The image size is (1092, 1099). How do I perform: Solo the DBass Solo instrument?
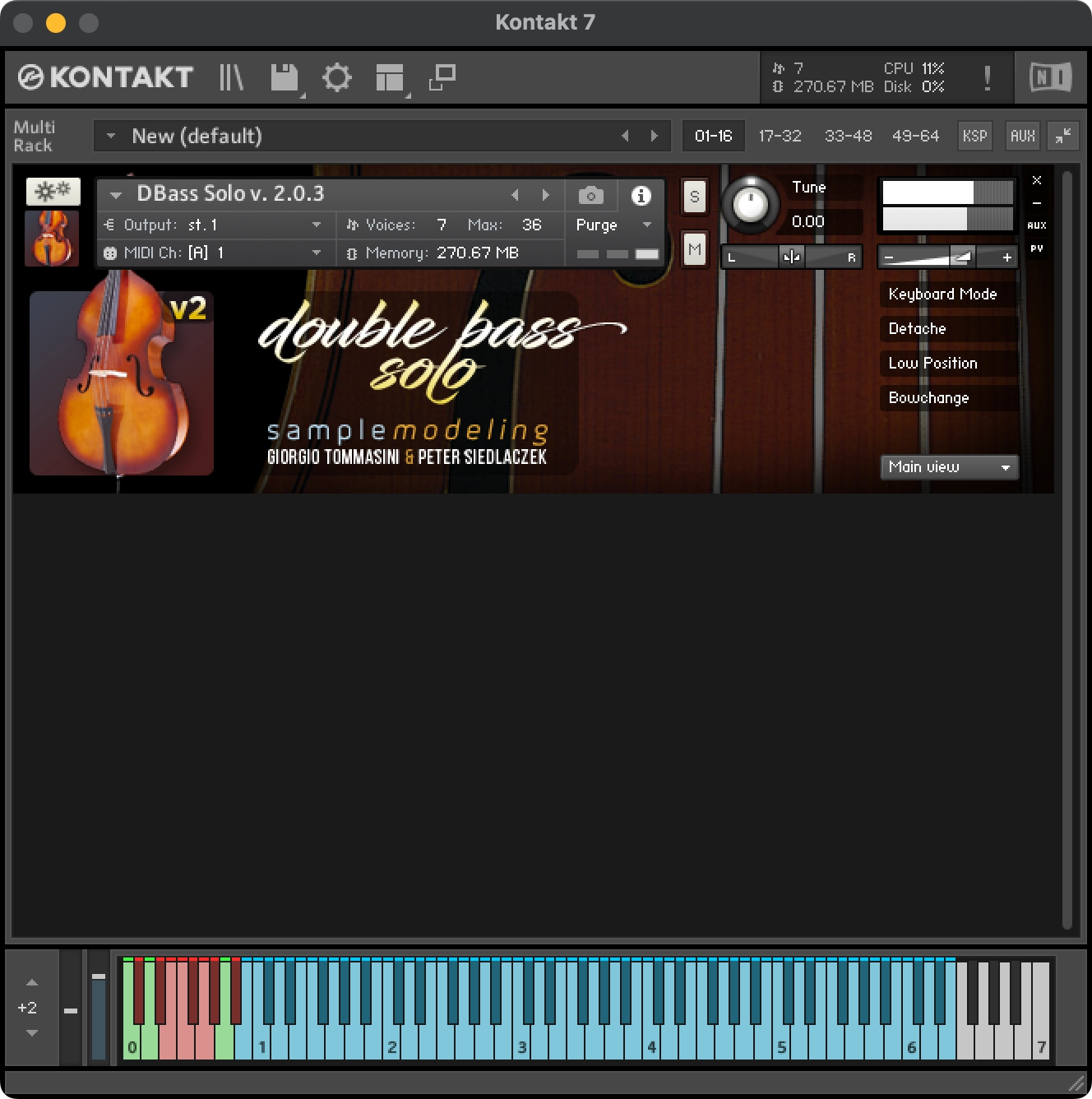(695, 197)
